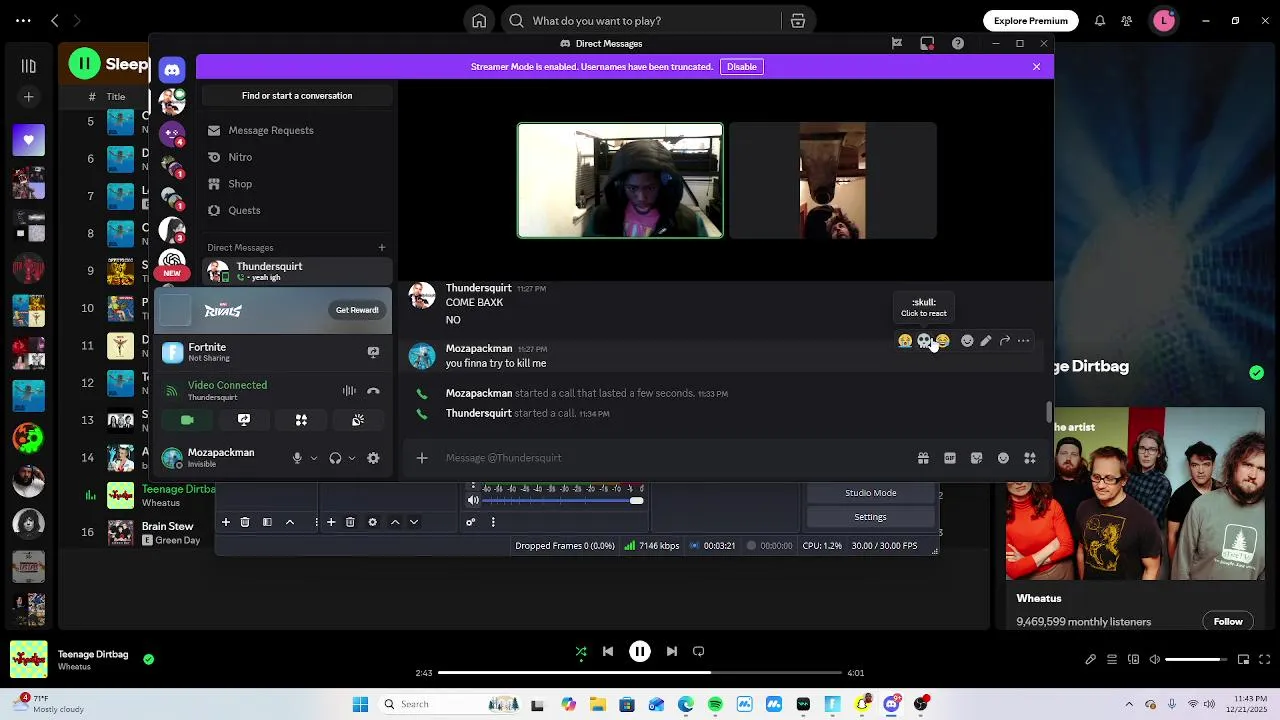Adjust the Spotify volume slider
1280x720 pixels.
(x=1196, y=660)
